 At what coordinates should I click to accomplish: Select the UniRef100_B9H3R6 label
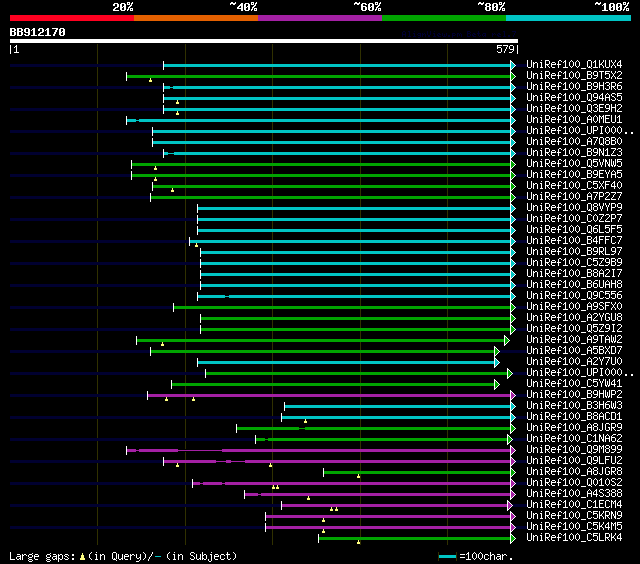[x=574, y=87]
